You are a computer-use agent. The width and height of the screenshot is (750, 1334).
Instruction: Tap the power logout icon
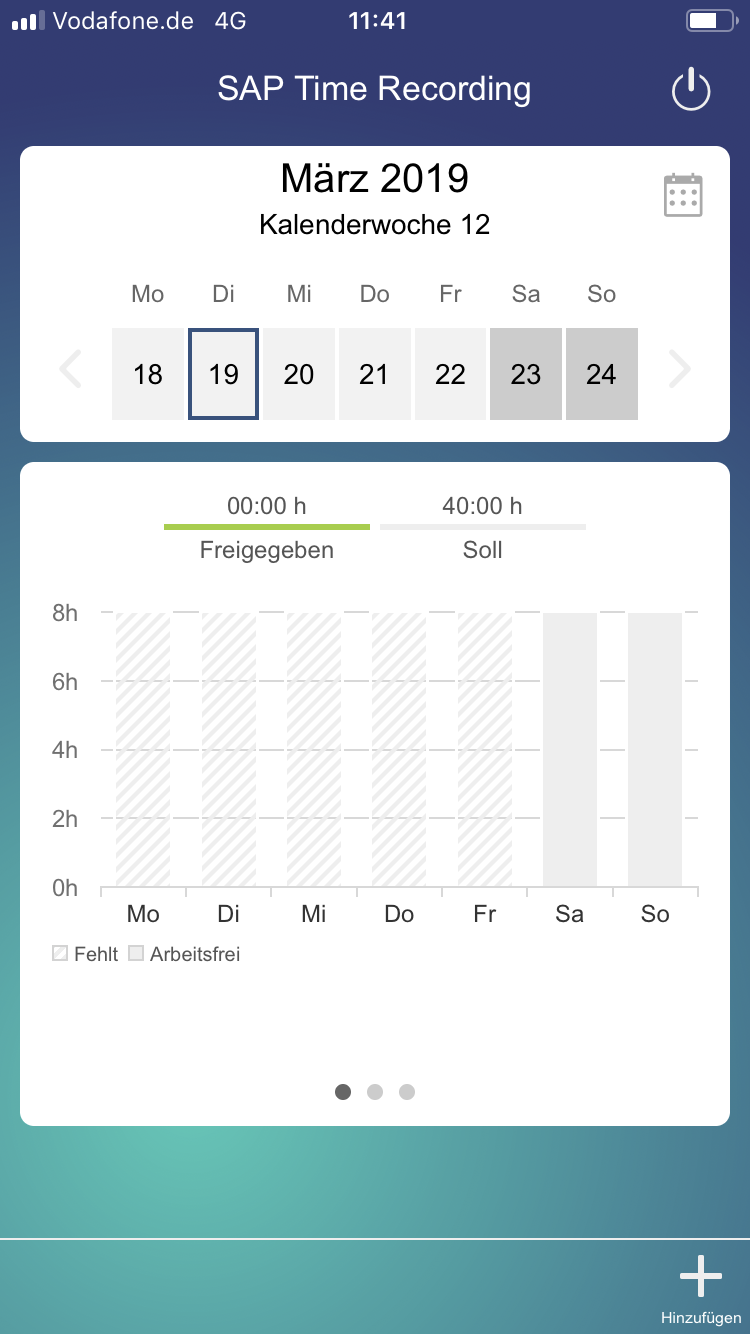[690, 90]
